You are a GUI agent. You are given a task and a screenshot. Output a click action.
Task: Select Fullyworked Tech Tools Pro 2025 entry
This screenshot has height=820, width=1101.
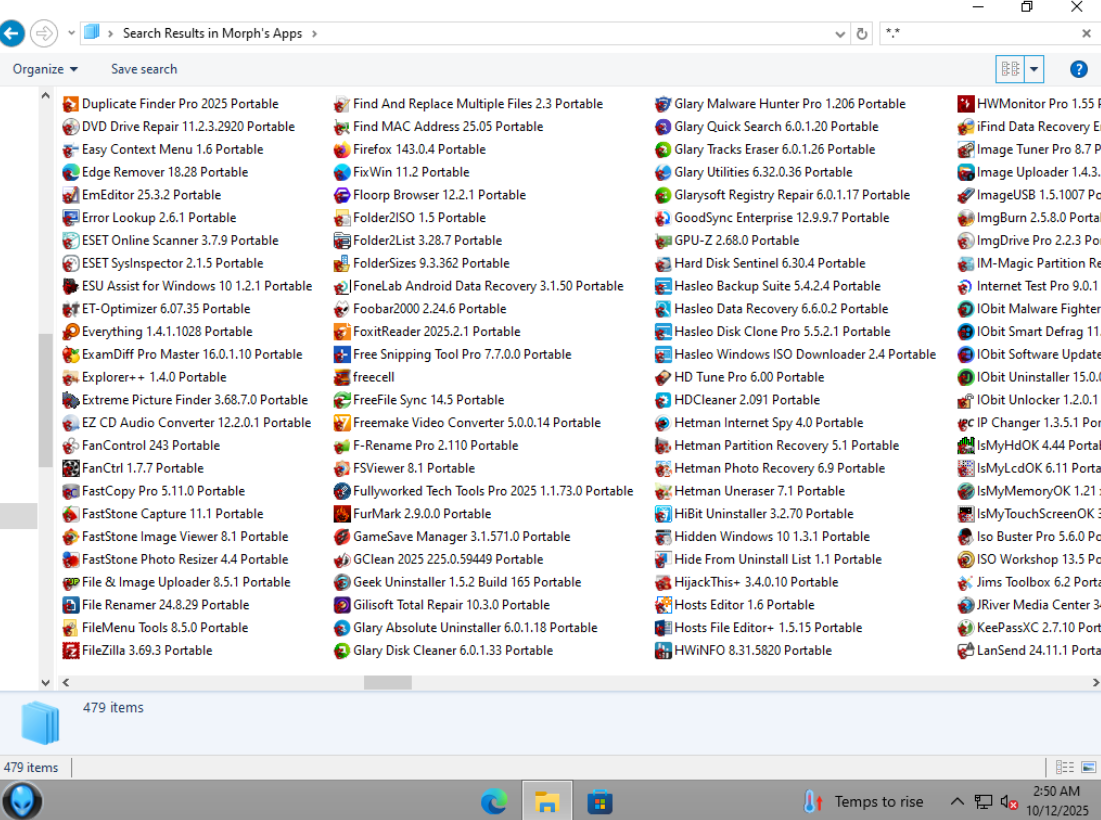coord(484,491)
